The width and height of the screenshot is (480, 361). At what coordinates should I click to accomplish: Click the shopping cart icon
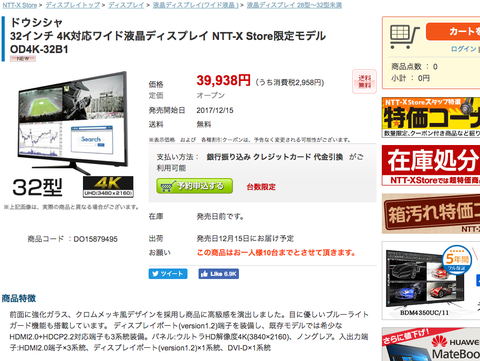(404, 37)
